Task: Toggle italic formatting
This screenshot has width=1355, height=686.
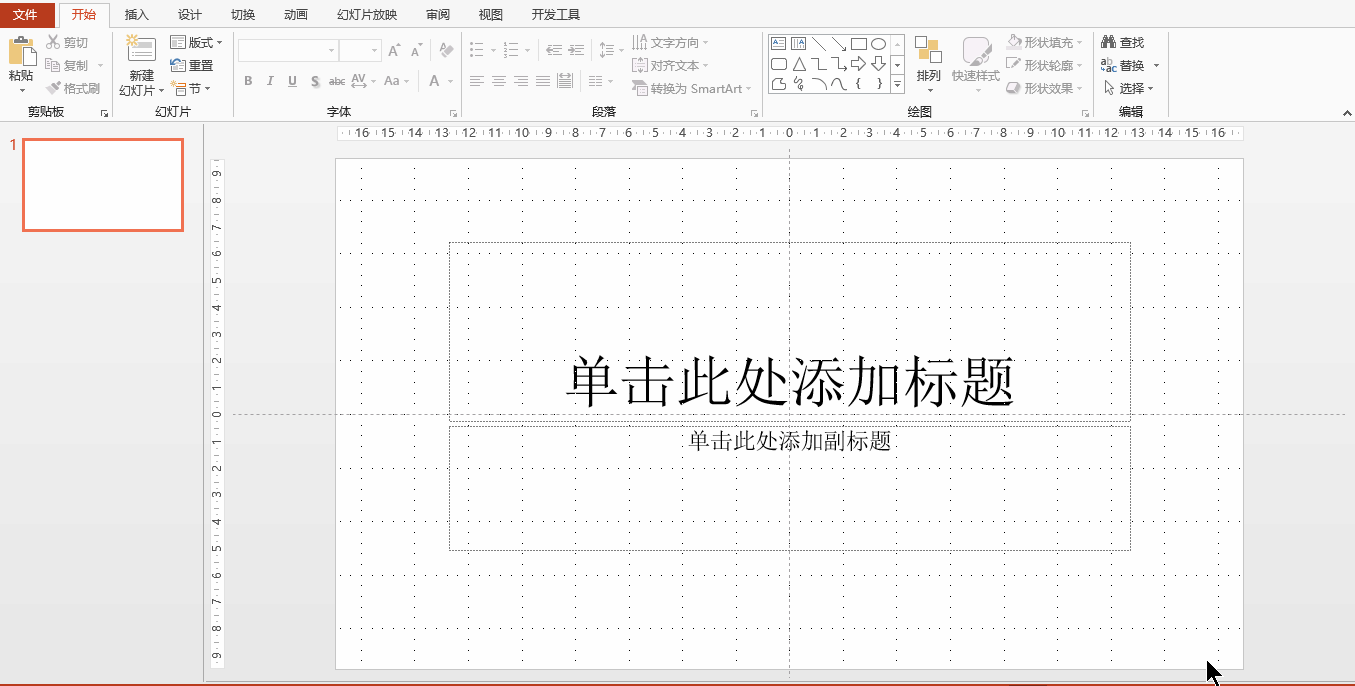Action: [270, 81]
